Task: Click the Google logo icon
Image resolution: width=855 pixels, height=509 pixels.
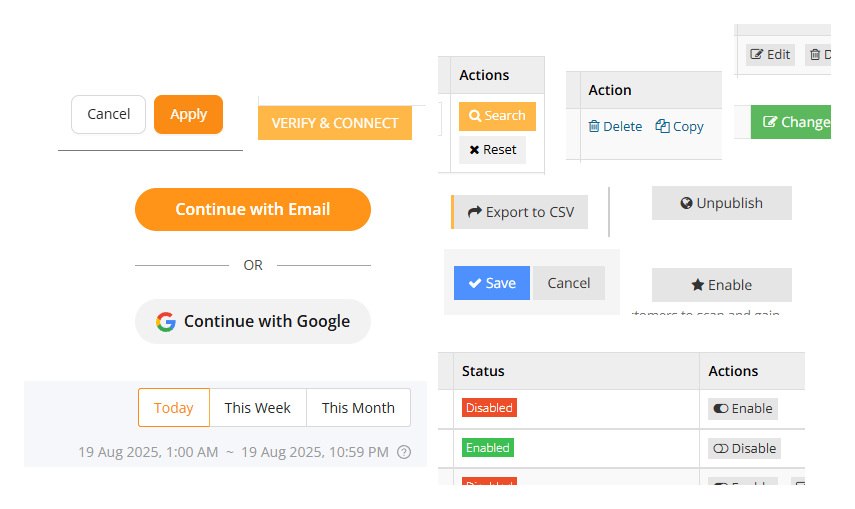Action: [166, 322]
